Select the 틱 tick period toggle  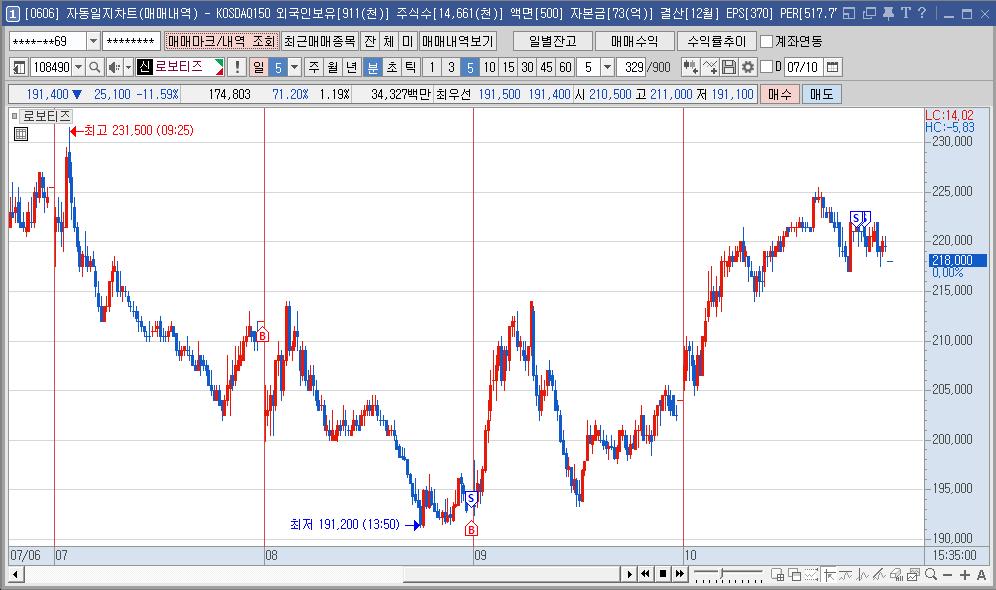(x=410, y=67)
